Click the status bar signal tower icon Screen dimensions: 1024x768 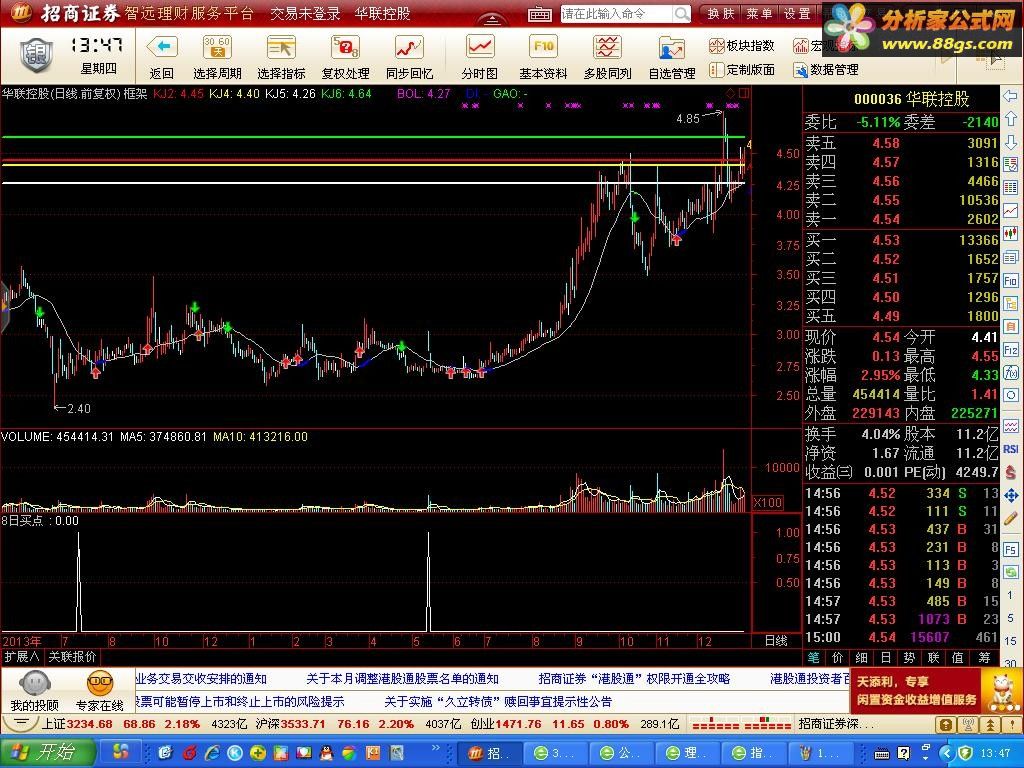pos(968,724)
